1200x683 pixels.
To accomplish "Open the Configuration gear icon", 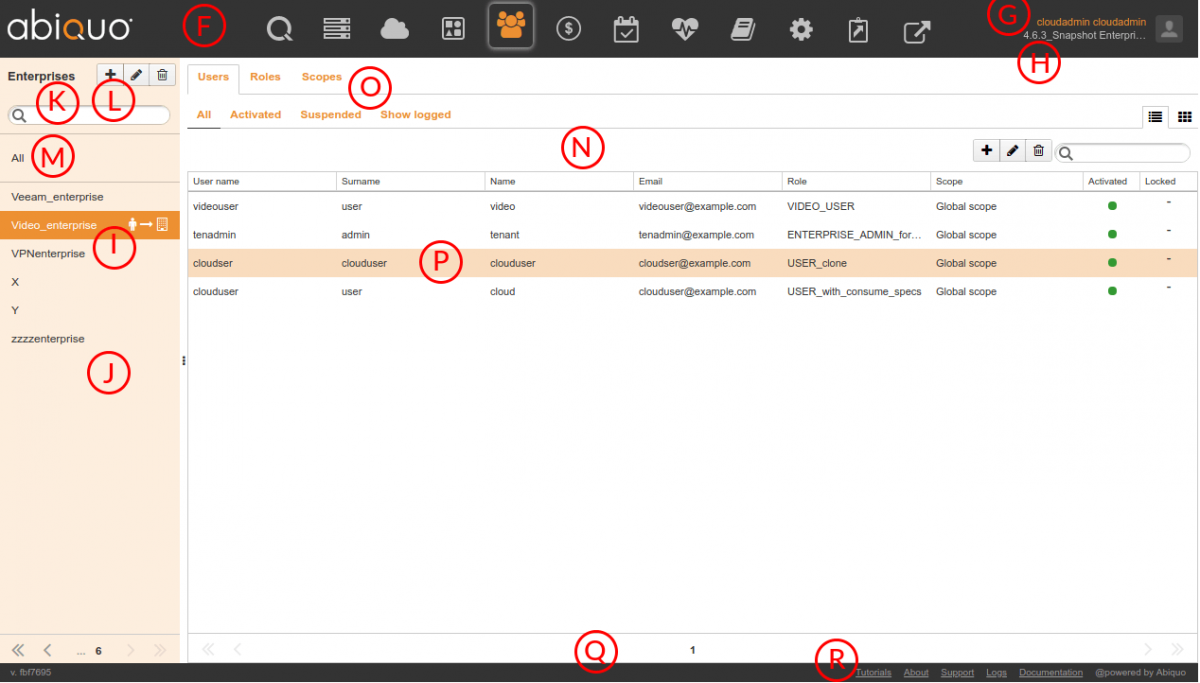I will [x=801, y=29].
